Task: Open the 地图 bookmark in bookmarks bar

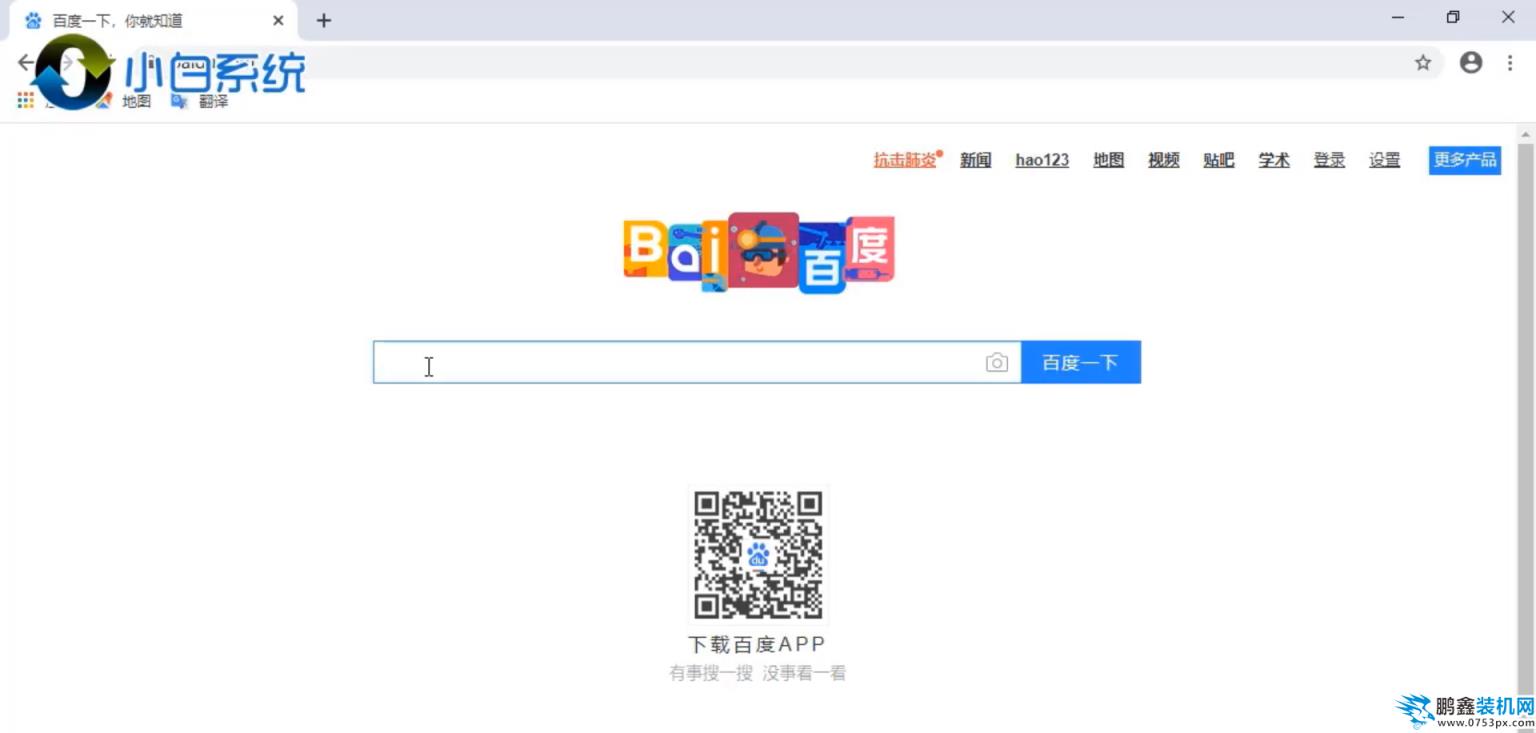Action: (124, 101)
